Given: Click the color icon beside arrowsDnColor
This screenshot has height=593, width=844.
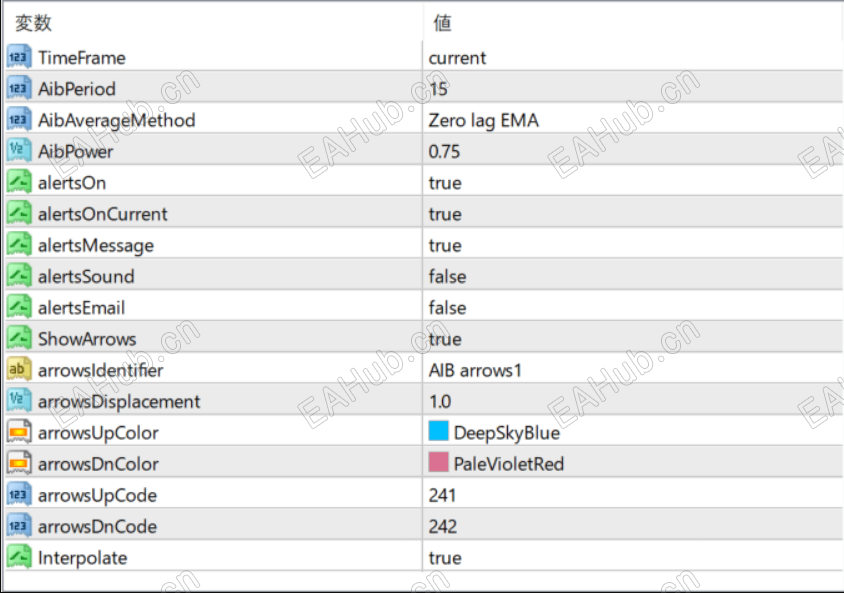Looking at the screenshot, I should (x=19, y=464).
